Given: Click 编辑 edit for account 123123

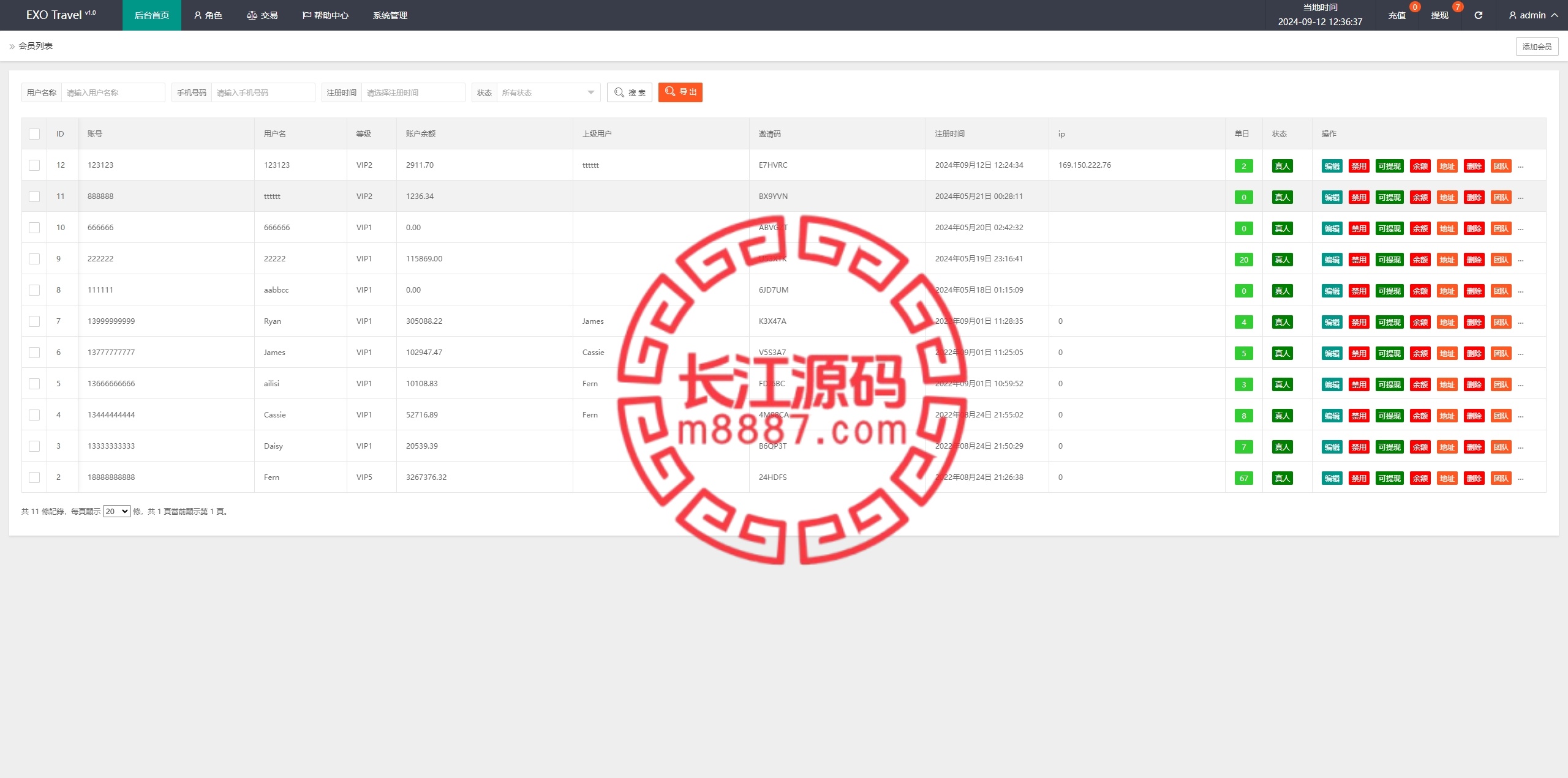Looking at the screenshot, I should (x=1332, y=166).
